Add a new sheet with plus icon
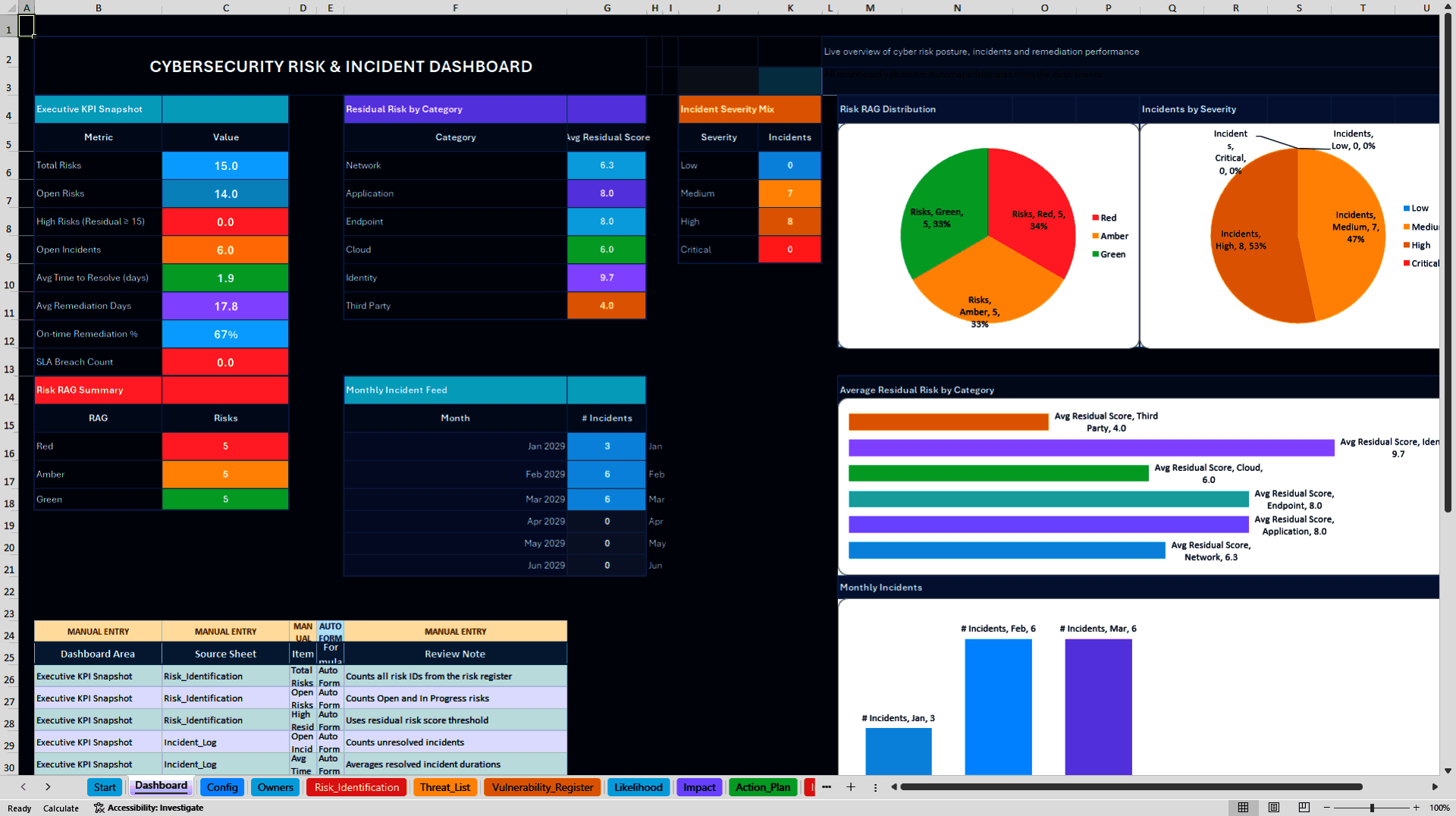 pos(851,787)
